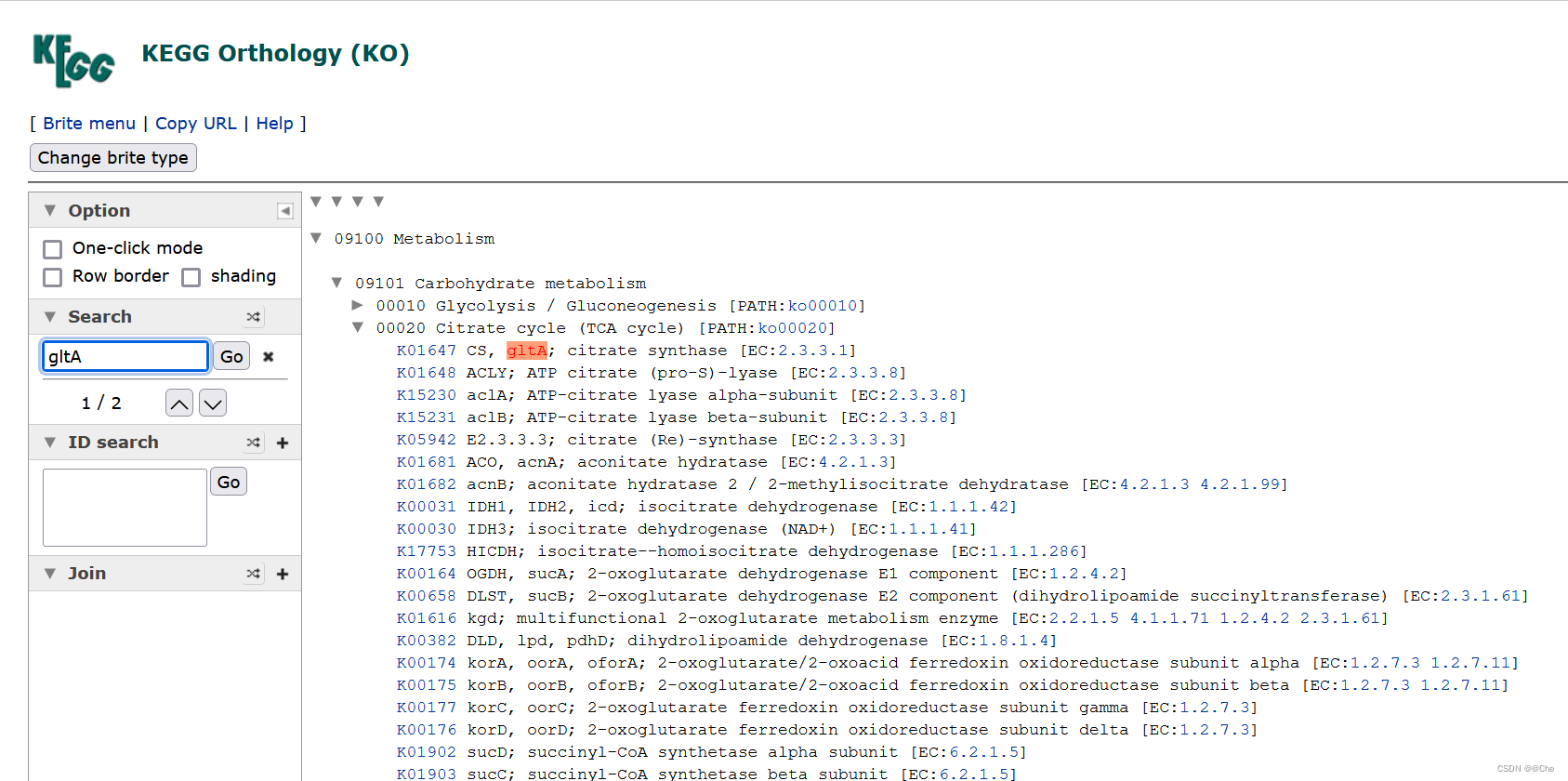Screen dimensions: 1568x781
Task: Collapse the 00020 Citrate cycle node
Action: tap(358, 327)
